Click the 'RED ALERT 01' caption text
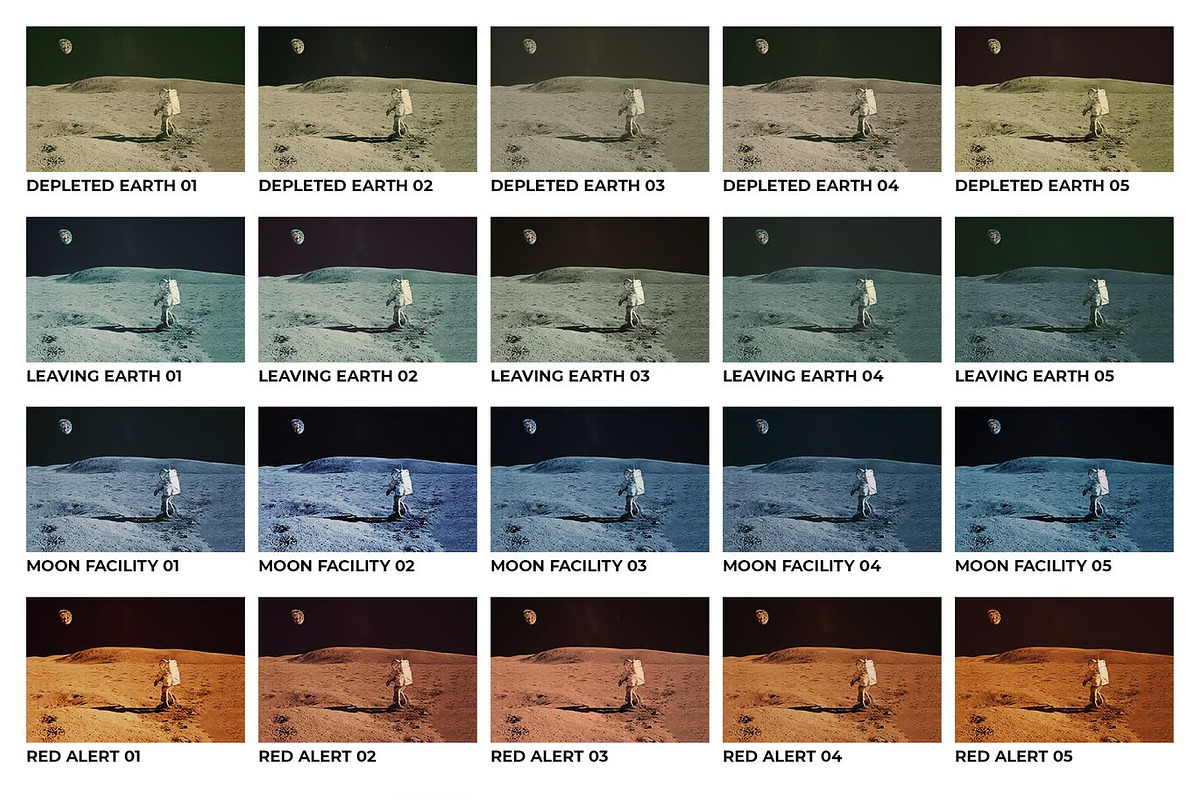This screenshot has height=800, width=1200. pos(84,756)
